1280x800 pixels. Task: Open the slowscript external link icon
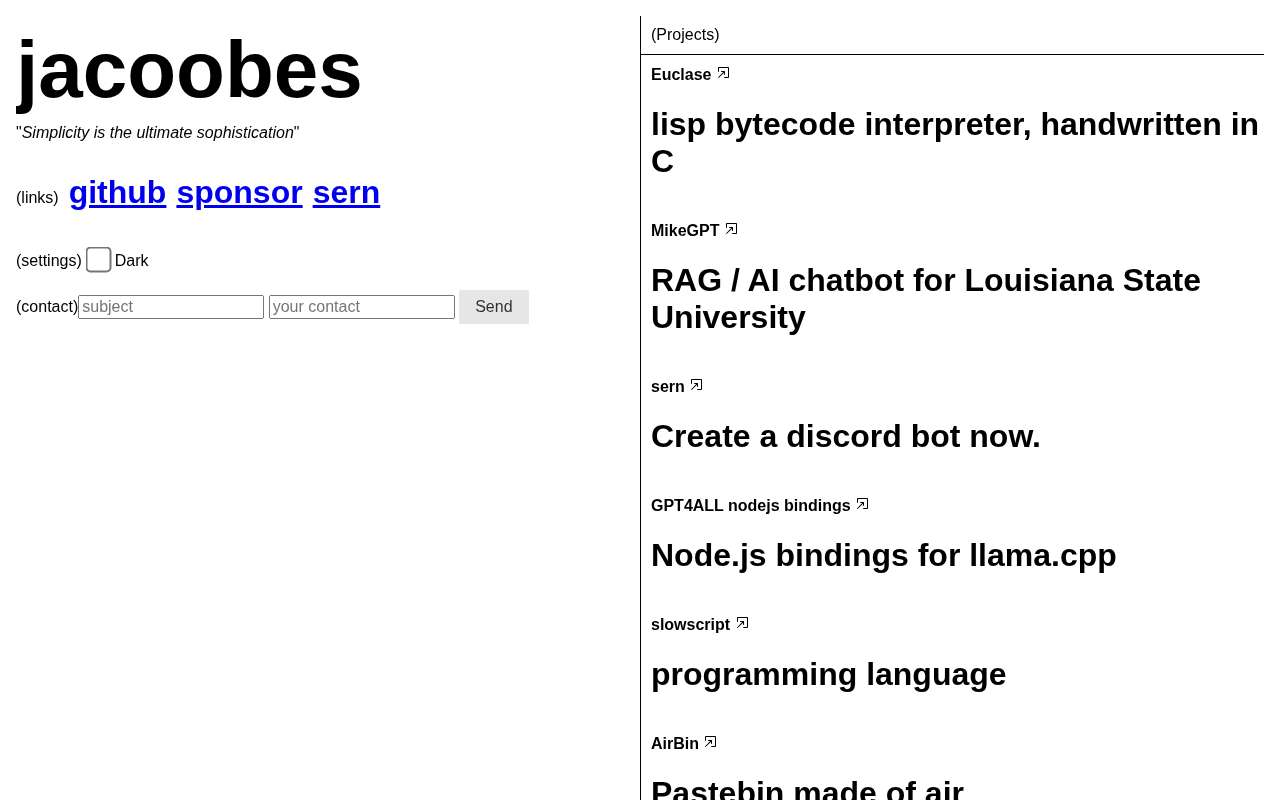pyautogui.click(x=742, y=623)
